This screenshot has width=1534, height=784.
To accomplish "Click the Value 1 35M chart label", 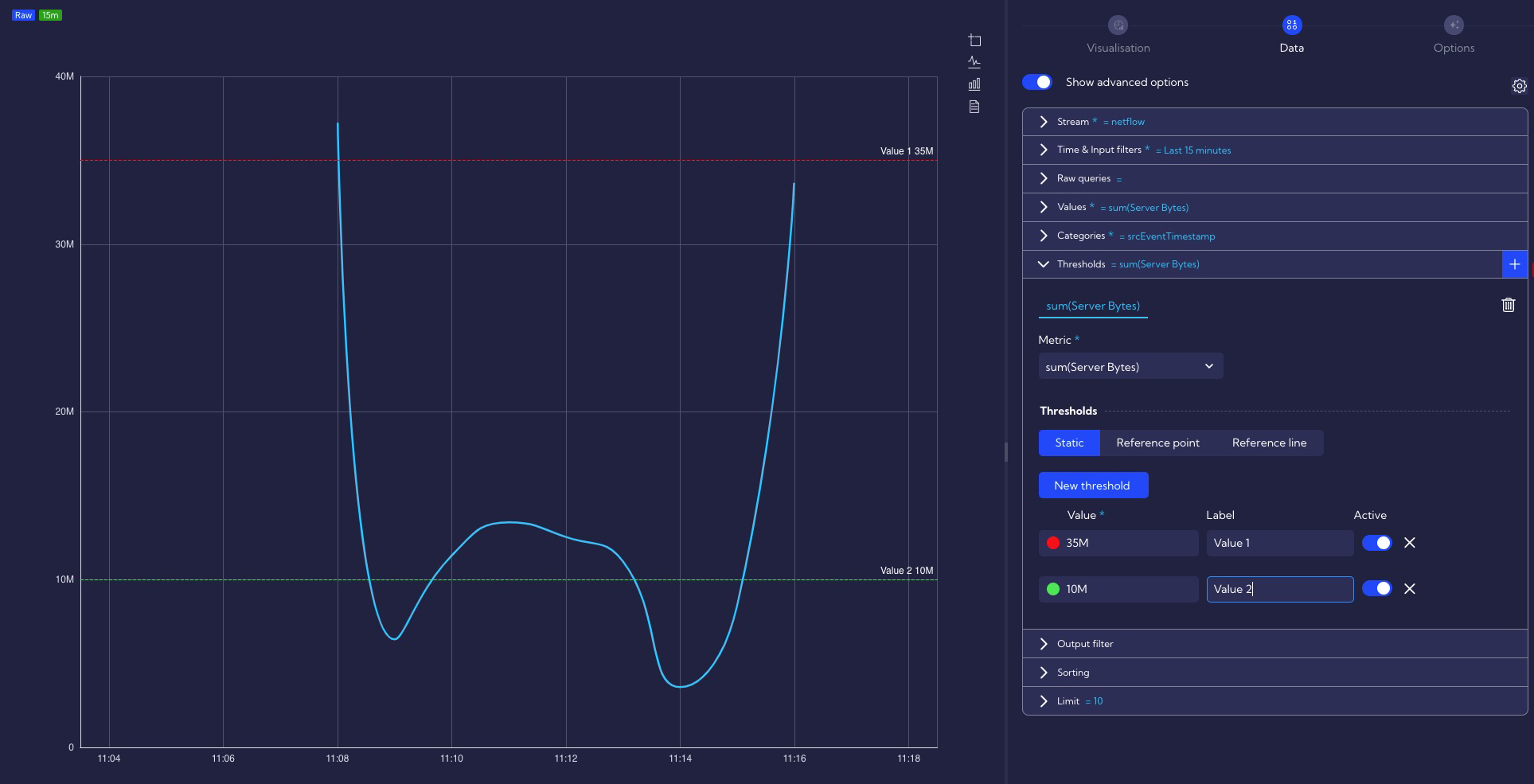I will pyautogui.click(x=907, y=151).
